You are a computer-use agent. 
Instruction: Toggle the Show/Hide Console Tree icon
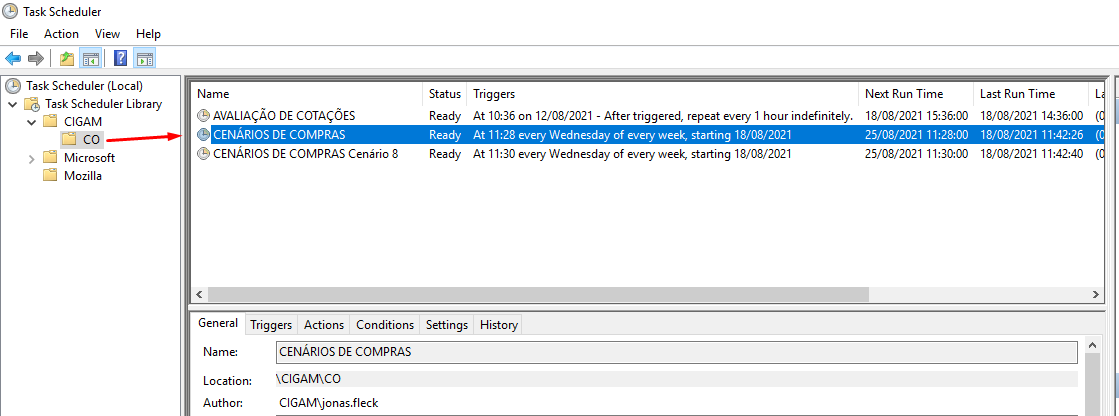(x=90, y=58)
